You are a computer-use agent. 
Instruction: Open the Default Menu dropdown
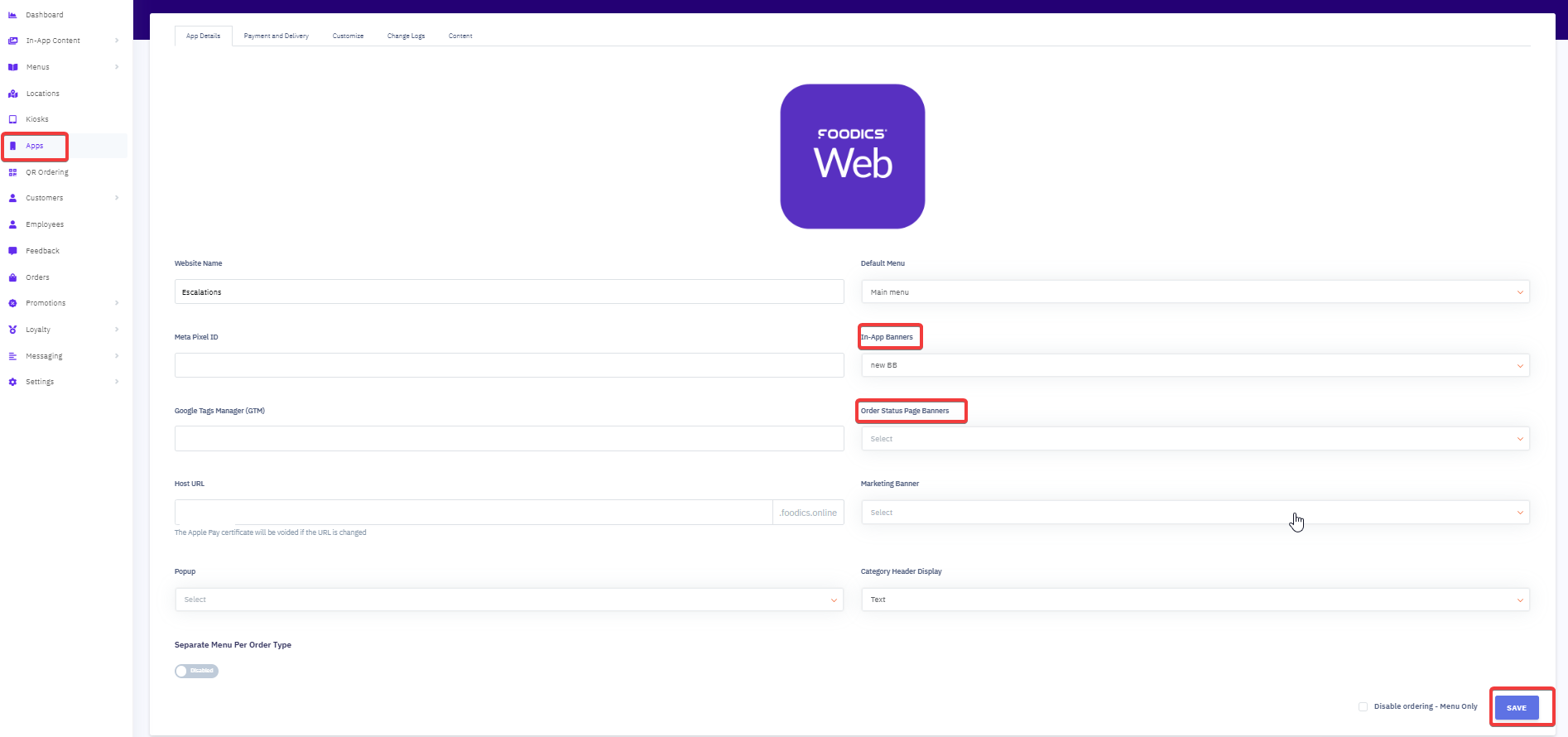coord(1195,292)
